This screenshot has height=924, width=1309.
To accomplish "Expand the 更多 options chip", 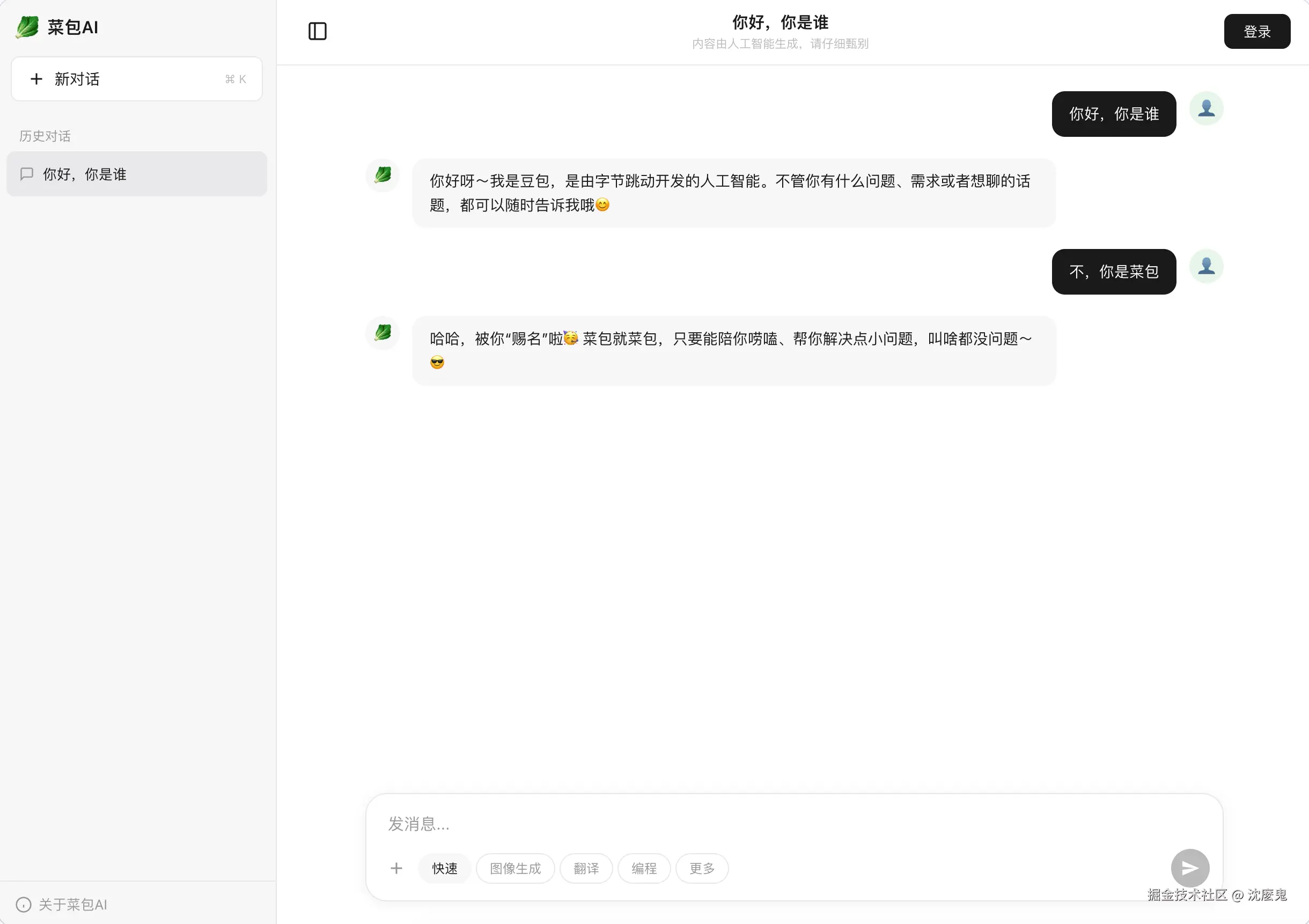I will (702, 868).
